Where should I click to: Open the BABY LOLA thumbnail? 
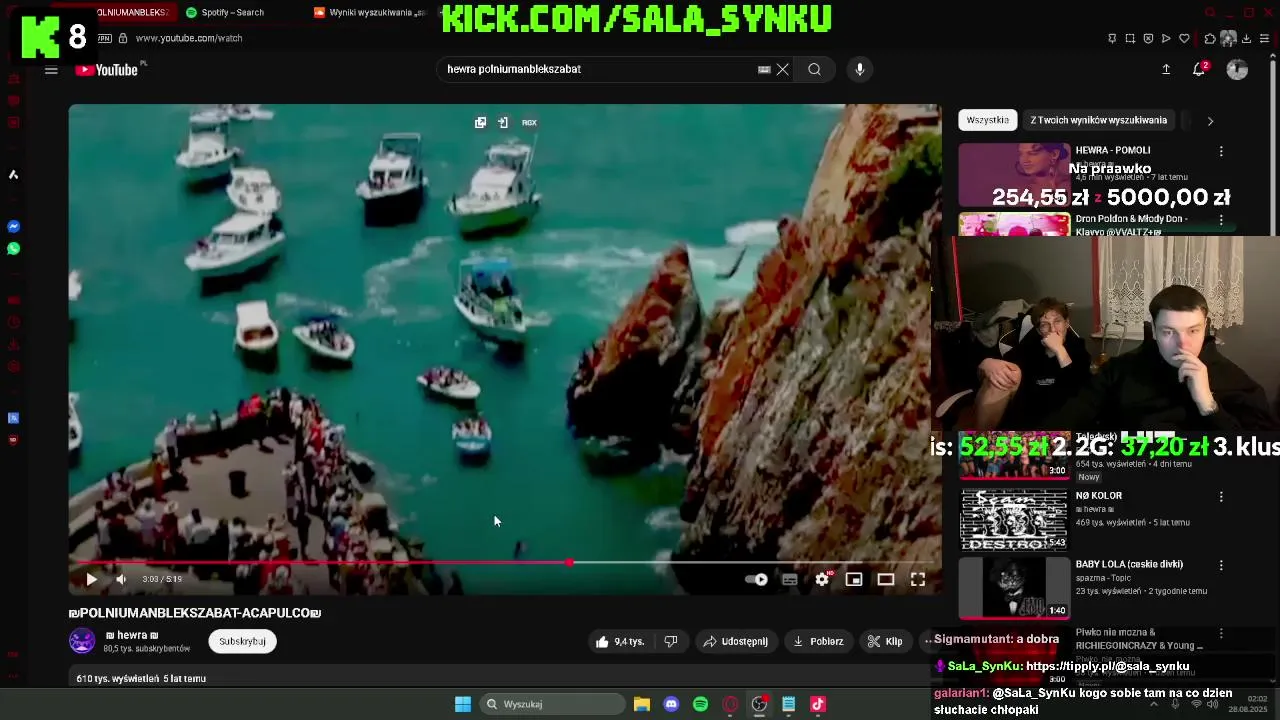1014,588
